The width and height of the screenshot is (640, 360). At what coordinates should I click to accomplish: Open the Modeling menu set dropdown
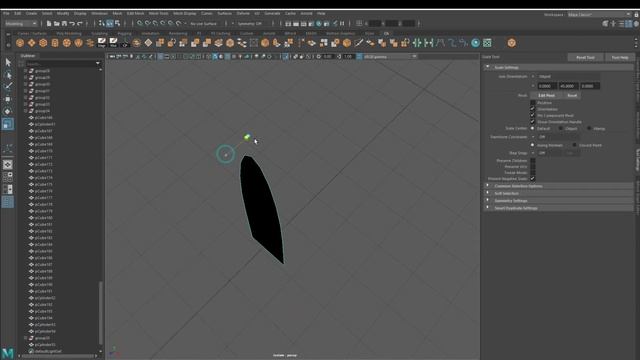(21, 24)
